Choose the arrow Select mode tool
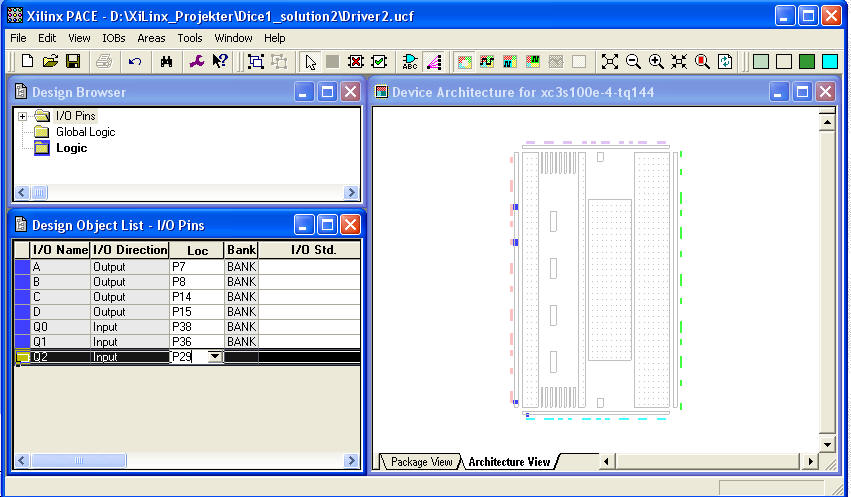 point(310,61)
